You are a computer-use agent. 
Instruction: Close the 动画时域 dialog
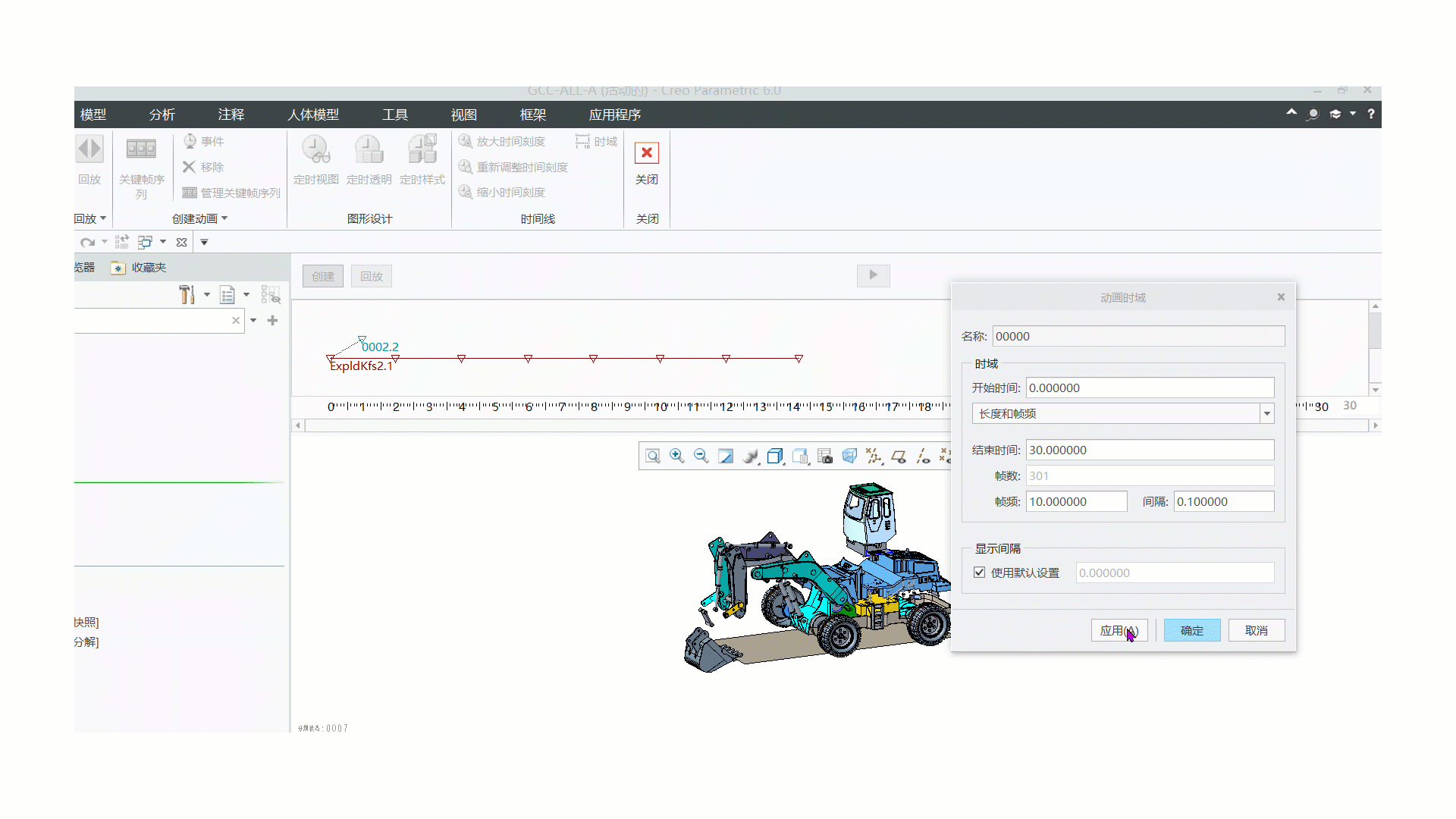[1281, 297]
